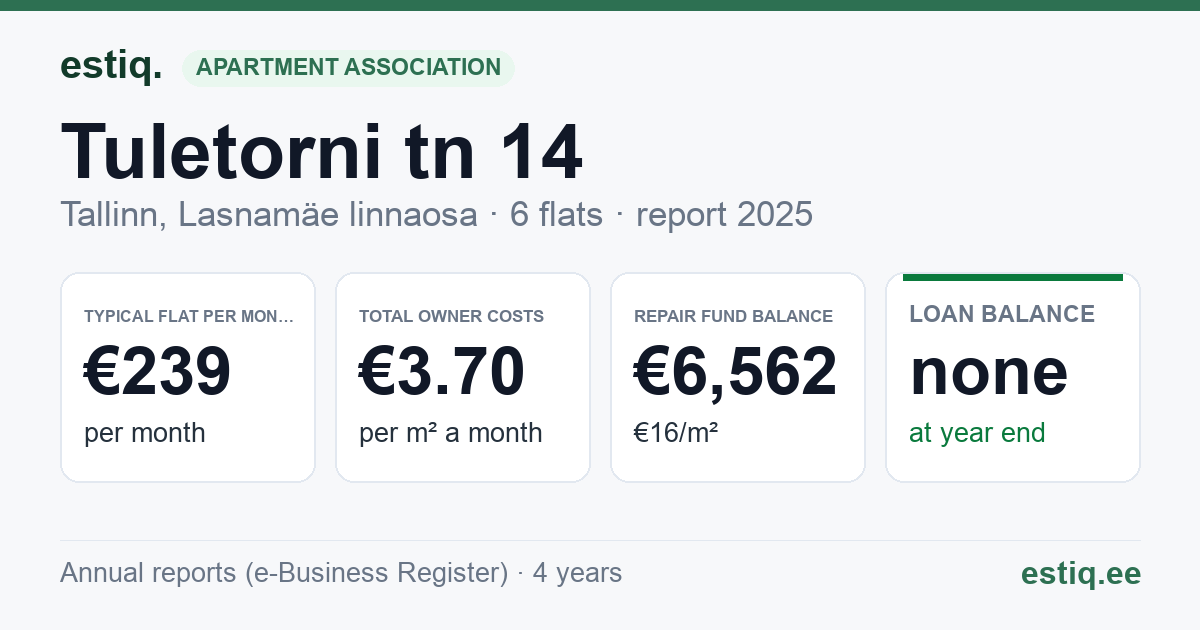Click the 'per month' label under €239

click(x=145, y=433)
